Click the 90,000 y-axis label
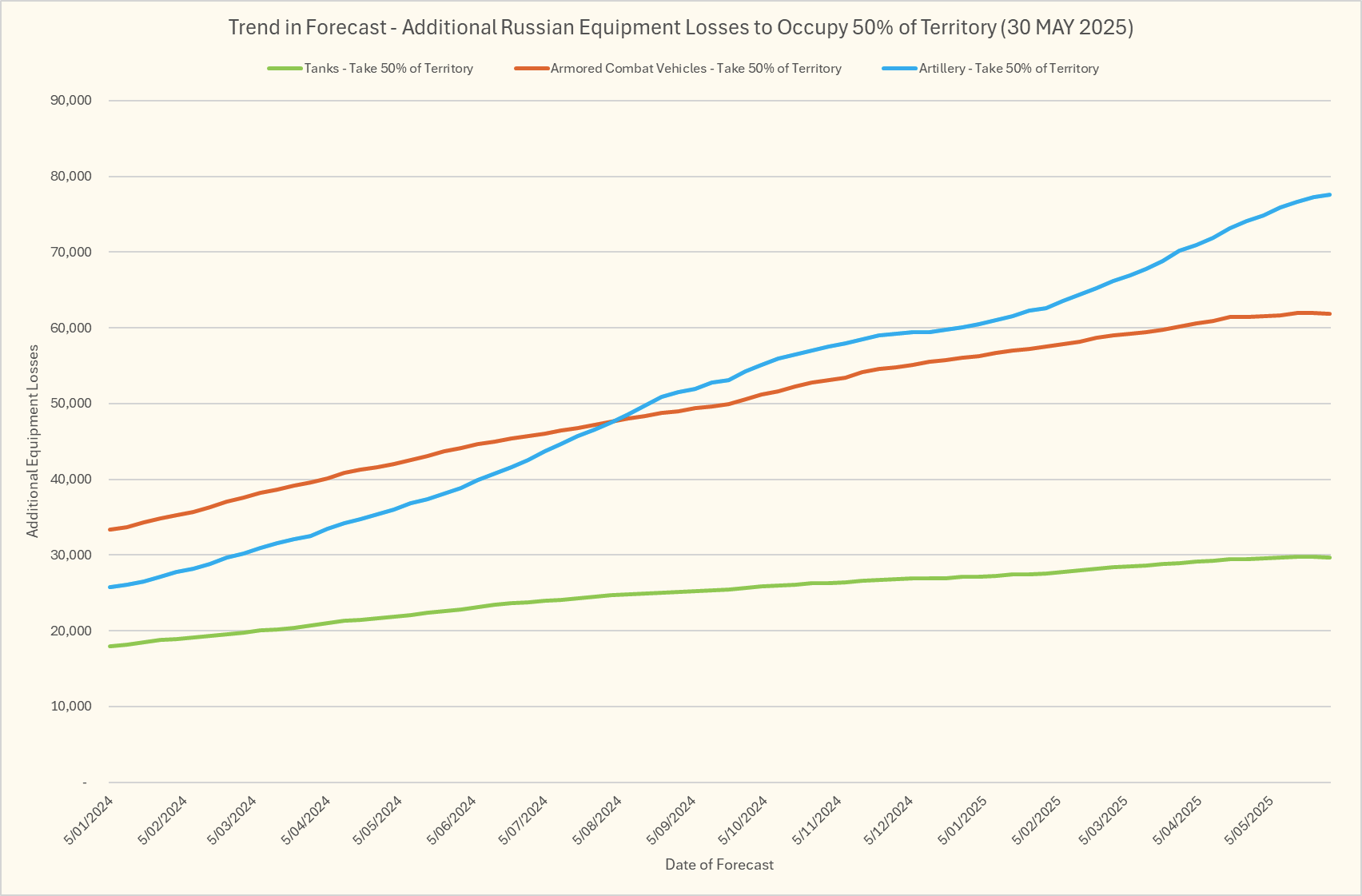The width and height of the screenshot is (1362, 896). click(70, 101)
